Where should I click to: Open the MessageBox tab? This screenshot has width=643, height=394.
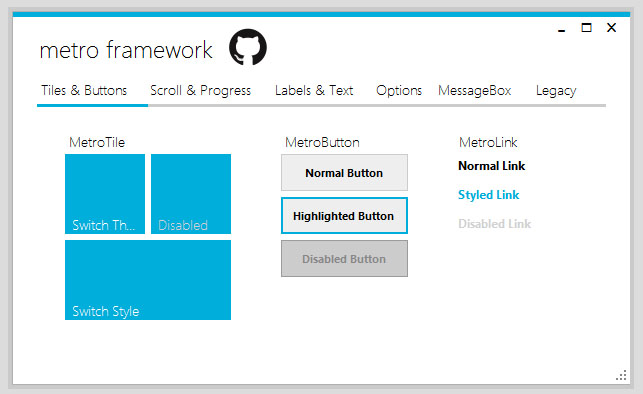tap(474, 90)
